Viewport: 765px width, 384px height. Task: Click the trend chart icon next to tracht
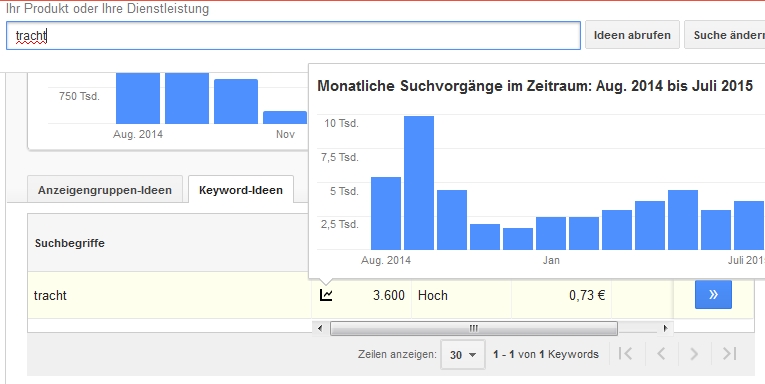[326, 295]
